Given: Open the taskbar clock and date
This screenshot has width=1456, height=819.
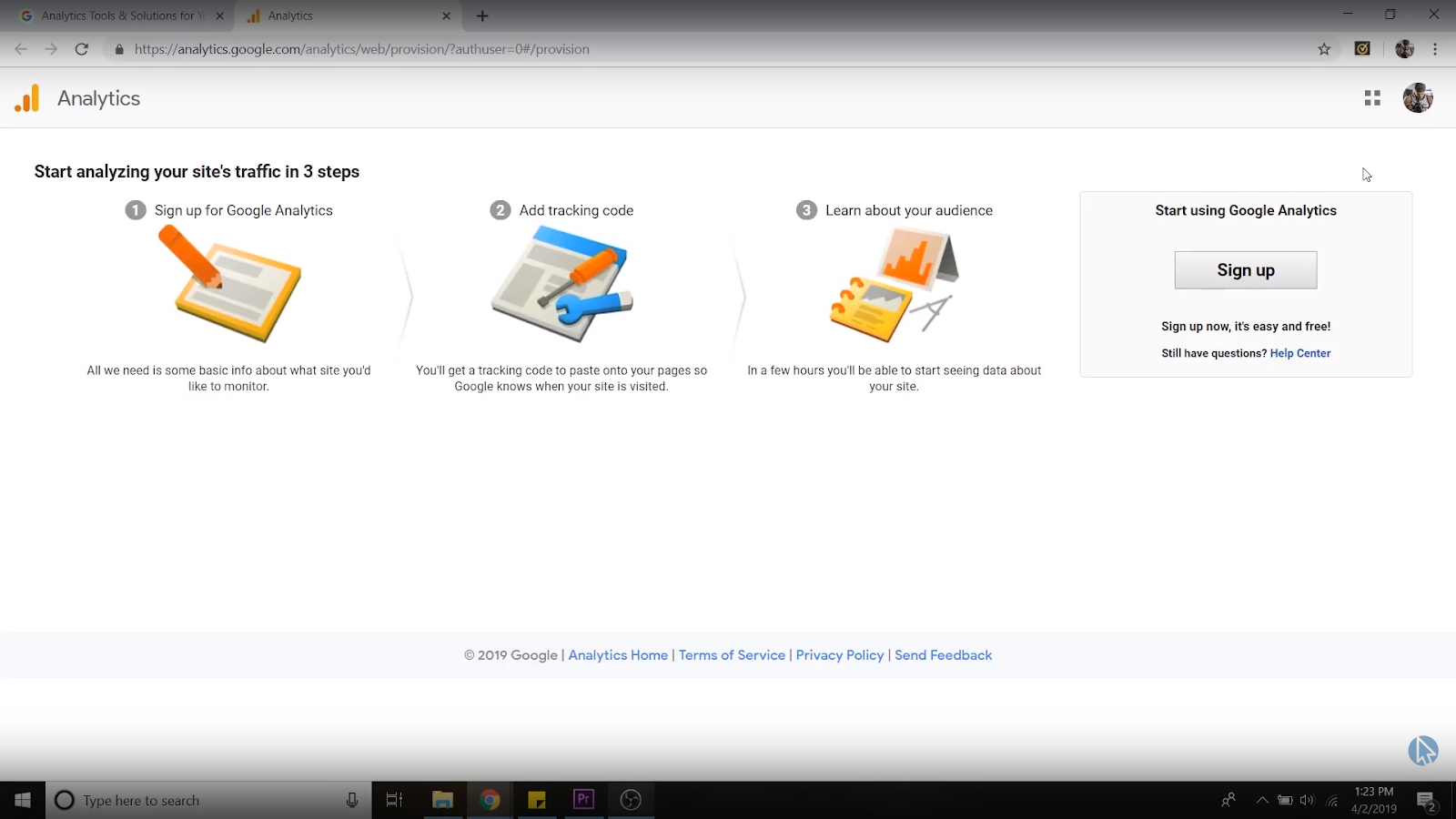Looking at the screenshot, I should pos(1374,800).
